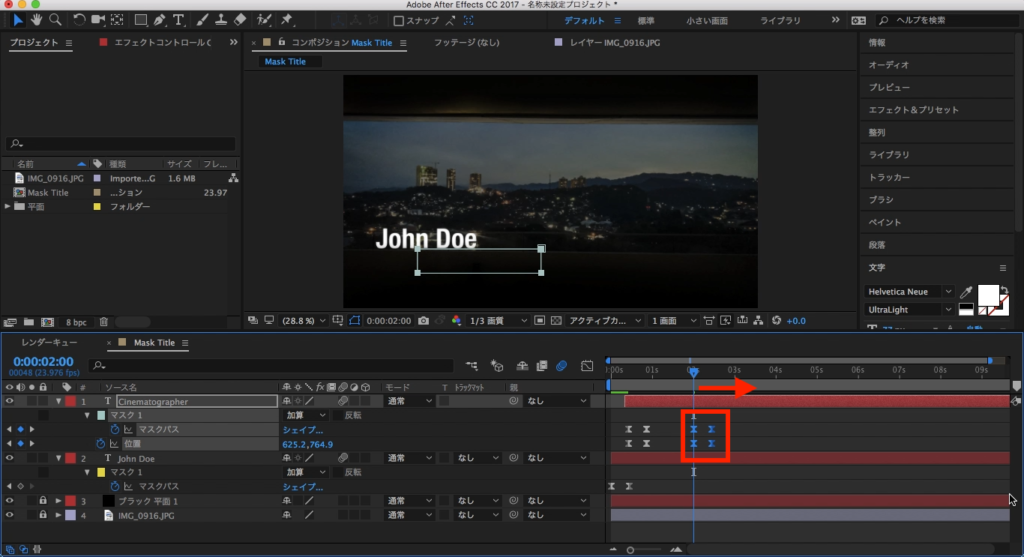The image size is (1024, 557).
Task: Select the Horizontal Type tool
Action: tap(179, 20)
